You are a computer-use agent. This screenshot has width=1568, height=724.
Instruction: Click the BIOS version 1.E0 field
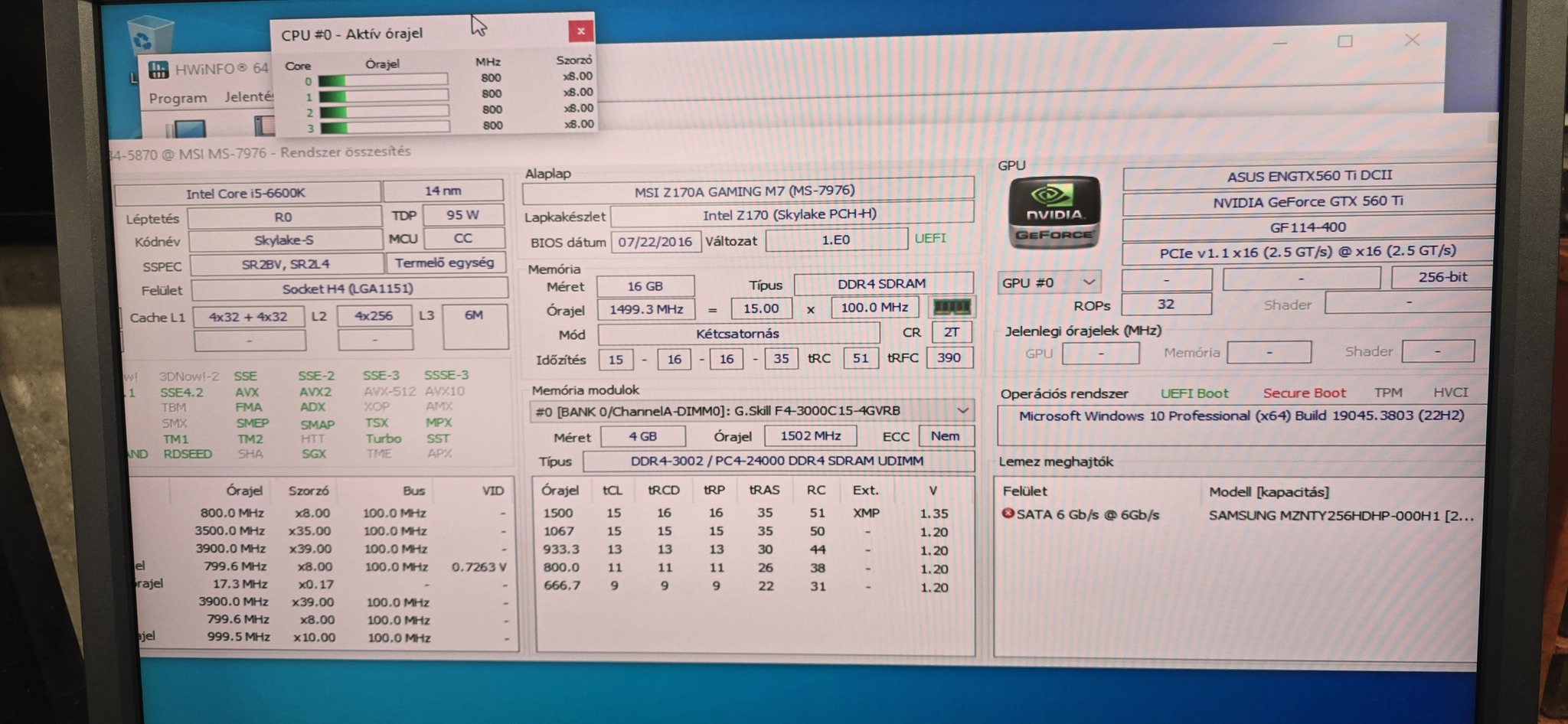pyautogui.click(x=836, y=240)
